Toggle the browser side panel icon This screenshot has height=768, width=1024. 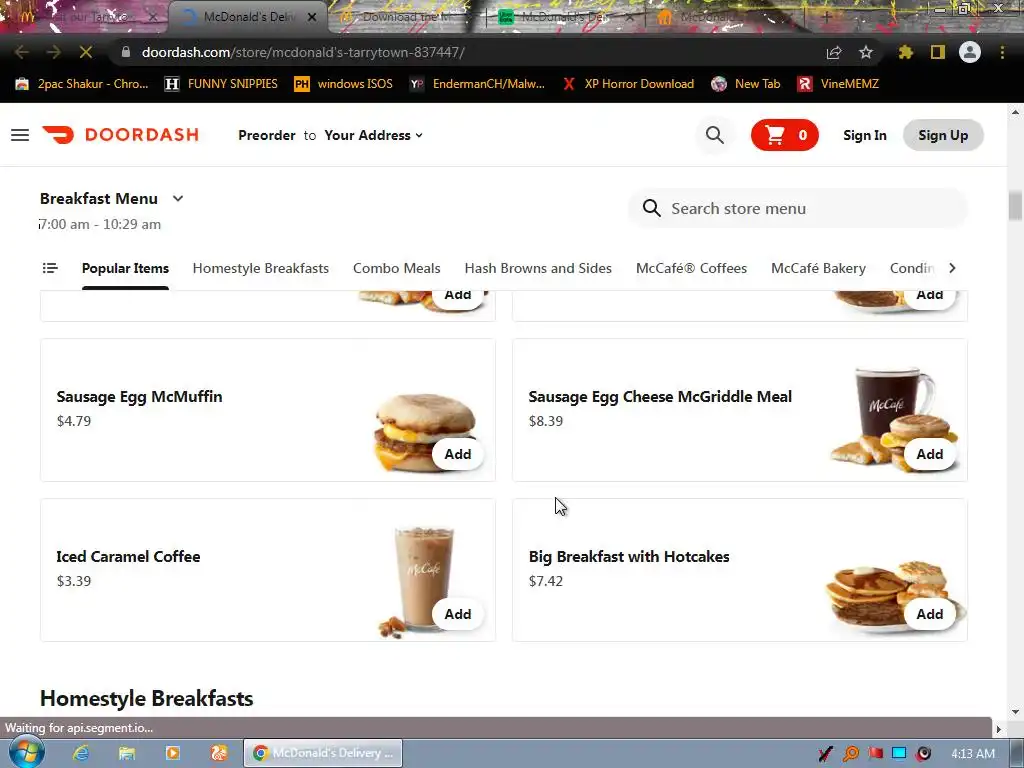[938, 52]
